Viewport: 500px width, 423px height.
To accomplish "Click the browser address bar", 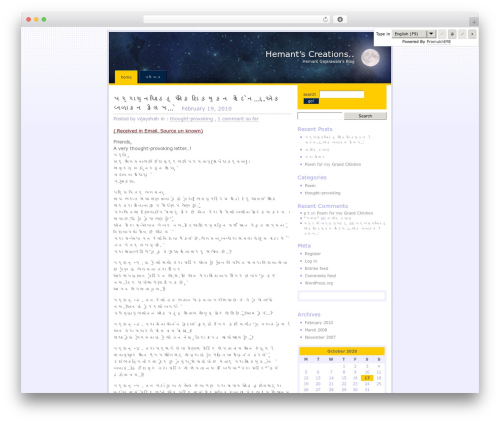I will (x=237, y=19).
